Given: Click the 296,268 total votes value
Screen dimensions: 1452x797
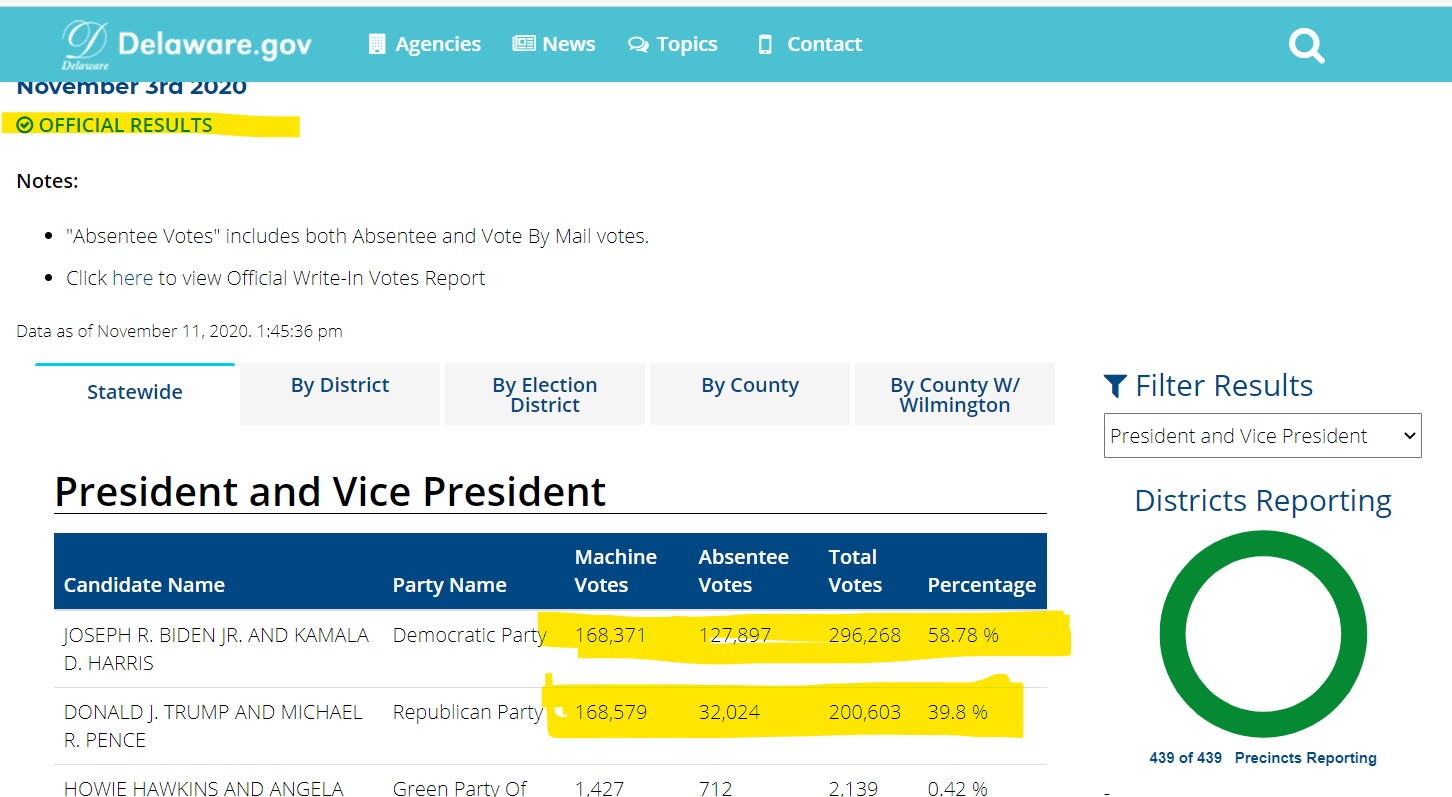Looking at the screenshot, I should [864, 635].
